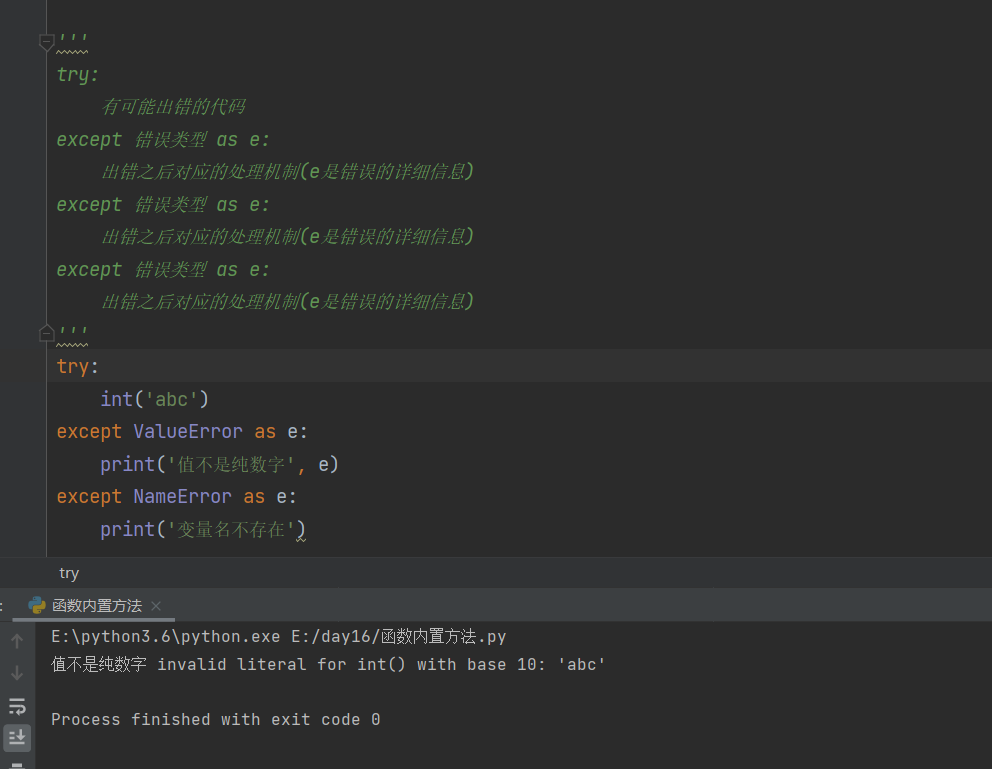Click the Python icon on the run tab

tap(37, 605)
